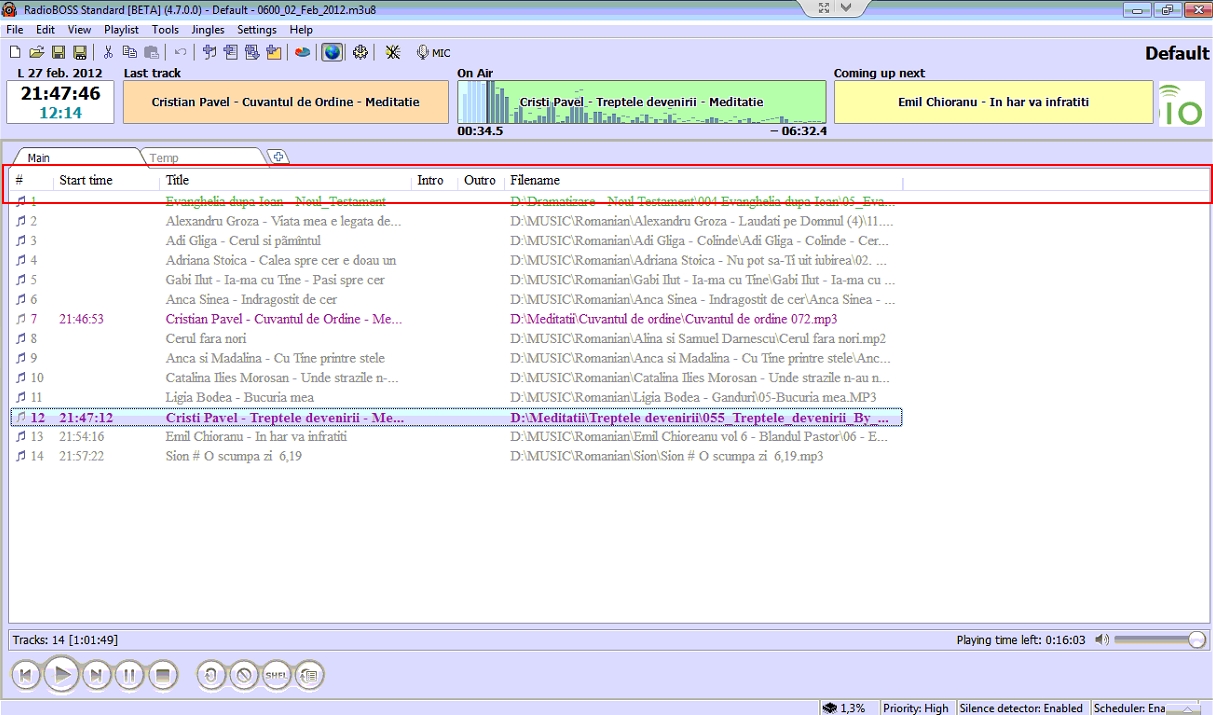Open the Edit menu
This screenshot has width=1213, height=715.
(x=45, y=30)
